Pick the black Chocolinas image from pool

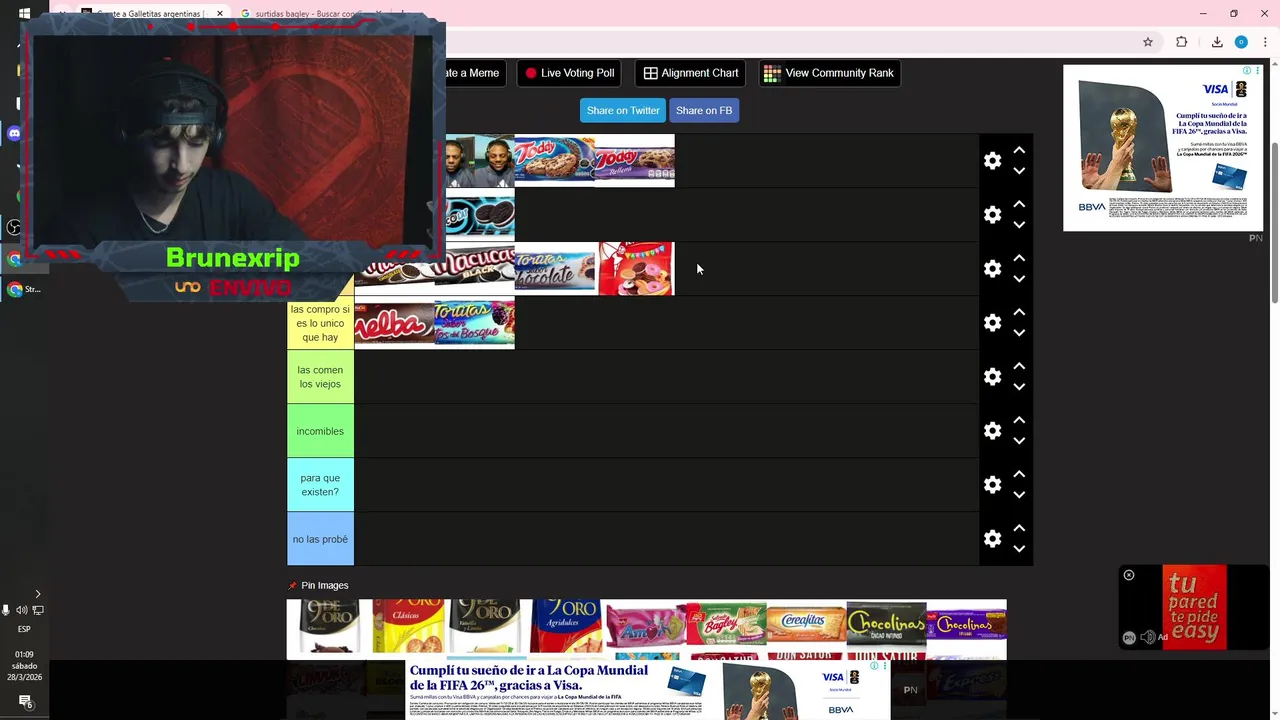tap(886, 626)
